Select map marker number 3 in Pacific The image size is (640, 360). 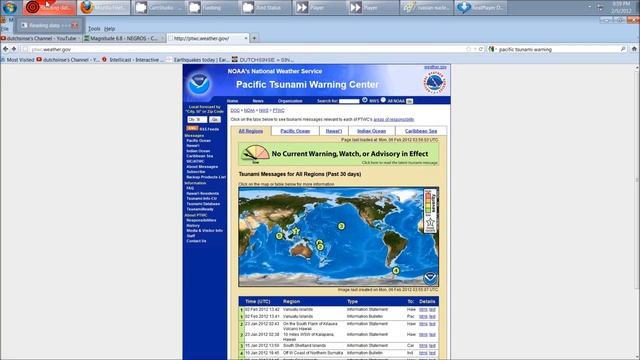tap(341, 226)
